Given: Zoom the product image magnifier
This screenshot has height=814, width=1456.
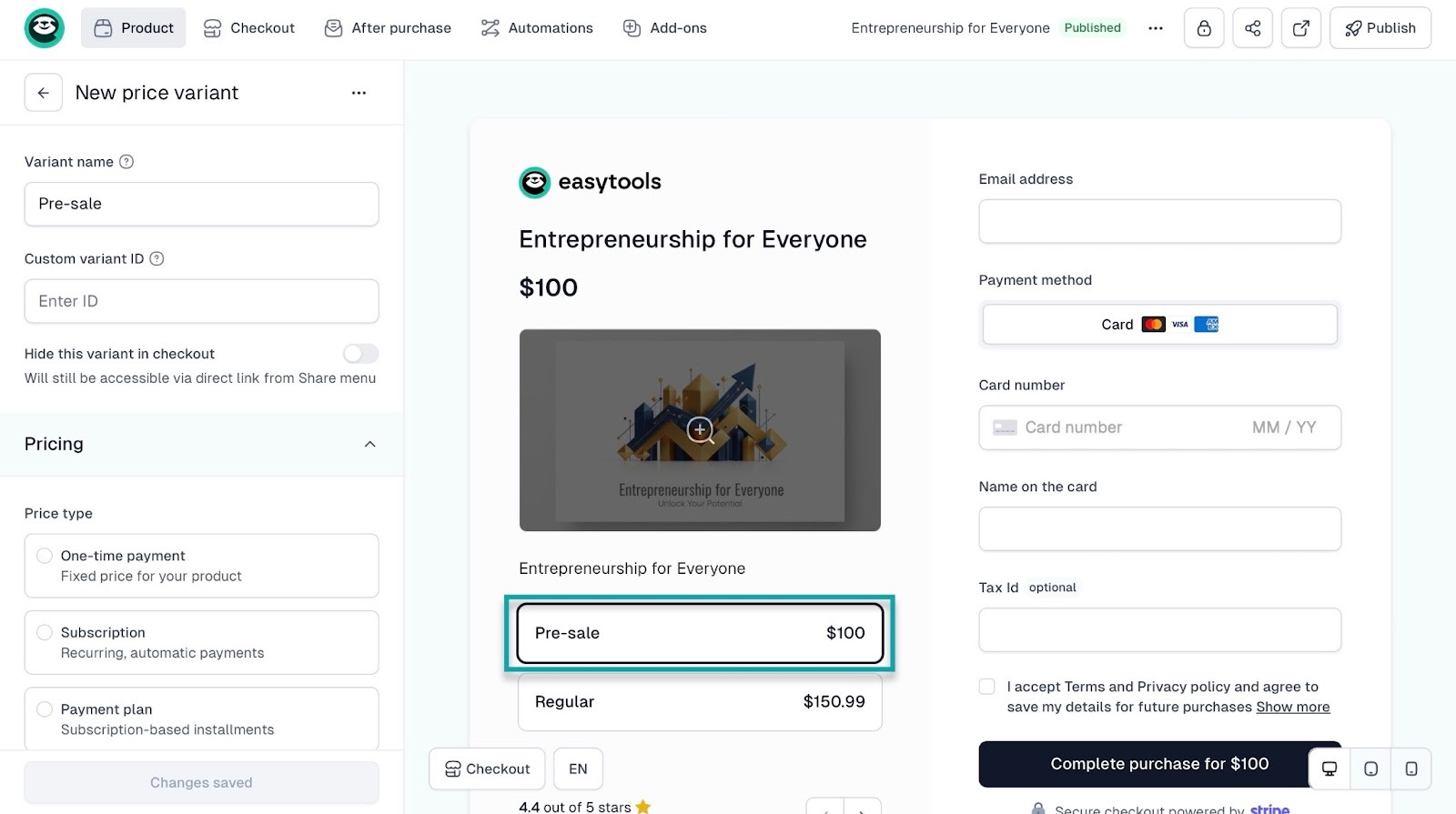Looking at the screenshot, I should click(700, 430).
